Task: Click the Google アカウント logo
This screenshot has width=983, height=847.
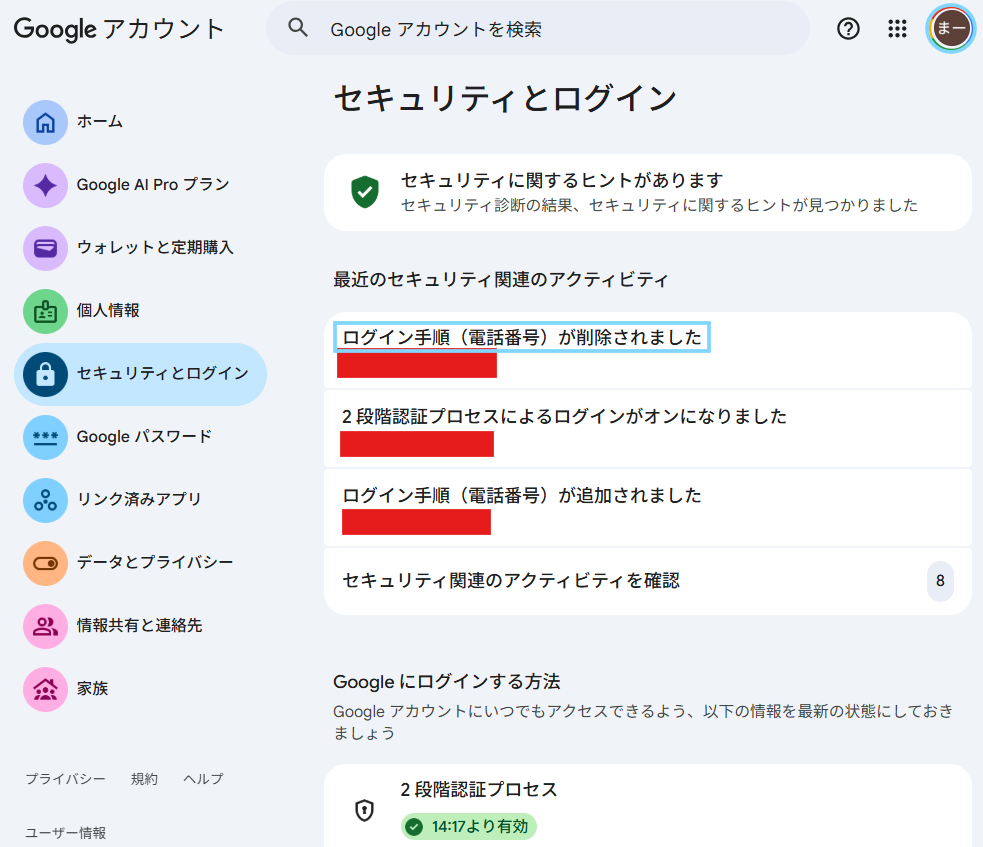Action: 119,29
